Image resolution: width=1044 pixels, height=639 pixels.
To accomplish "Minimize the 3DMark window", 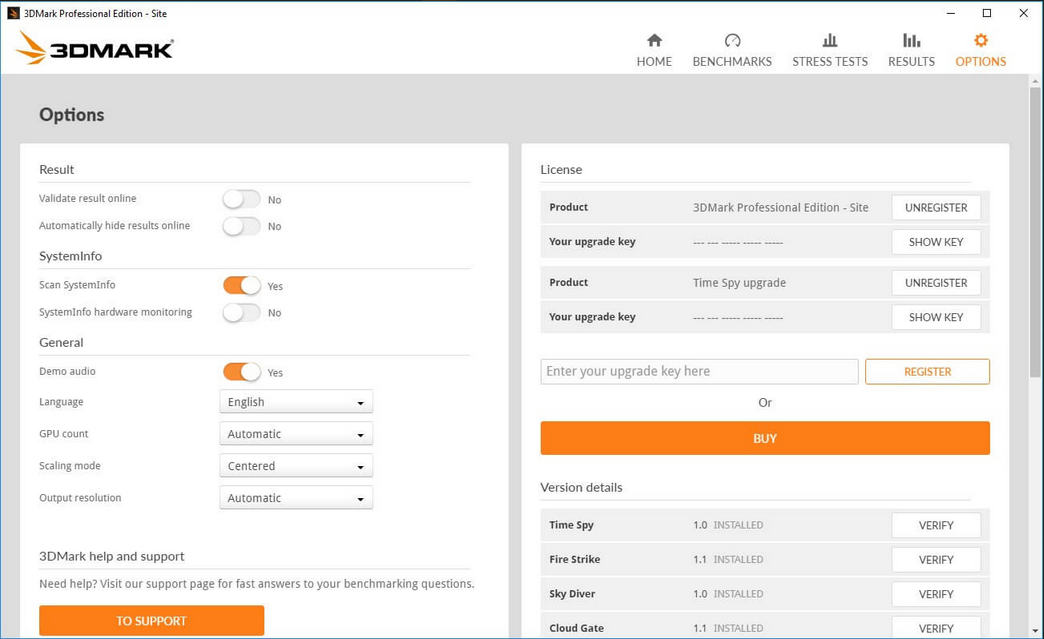I will 951,13.
